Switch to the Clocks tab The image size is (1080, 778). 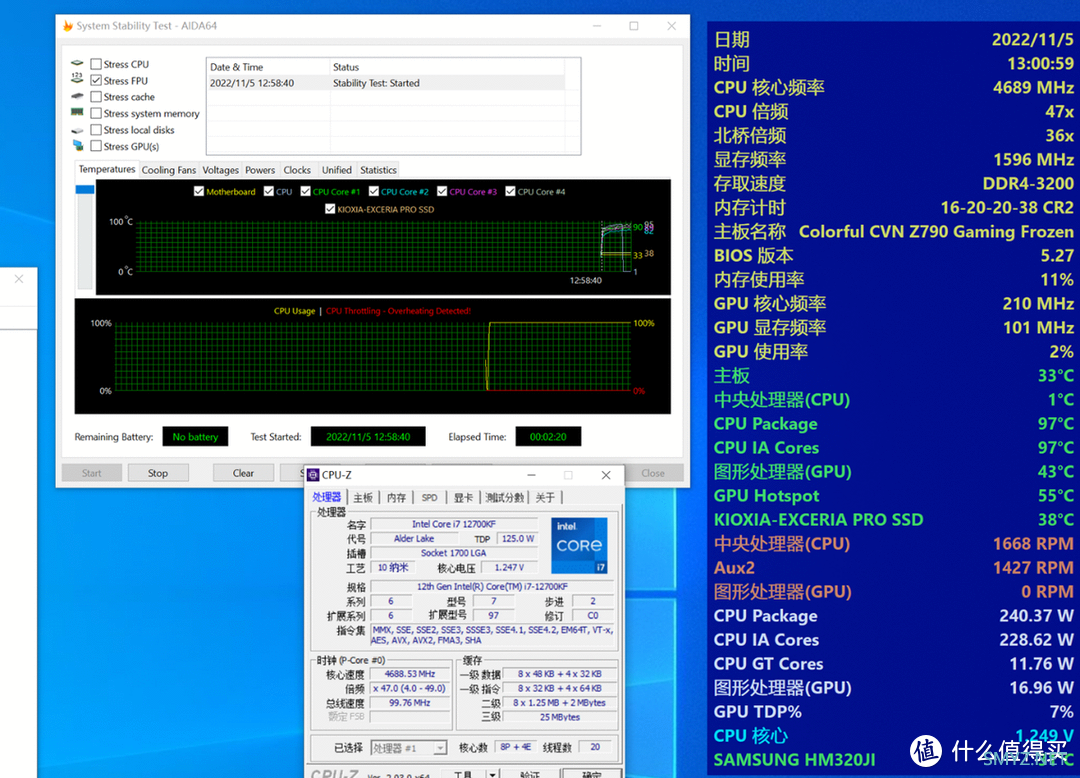click(297, 170)
